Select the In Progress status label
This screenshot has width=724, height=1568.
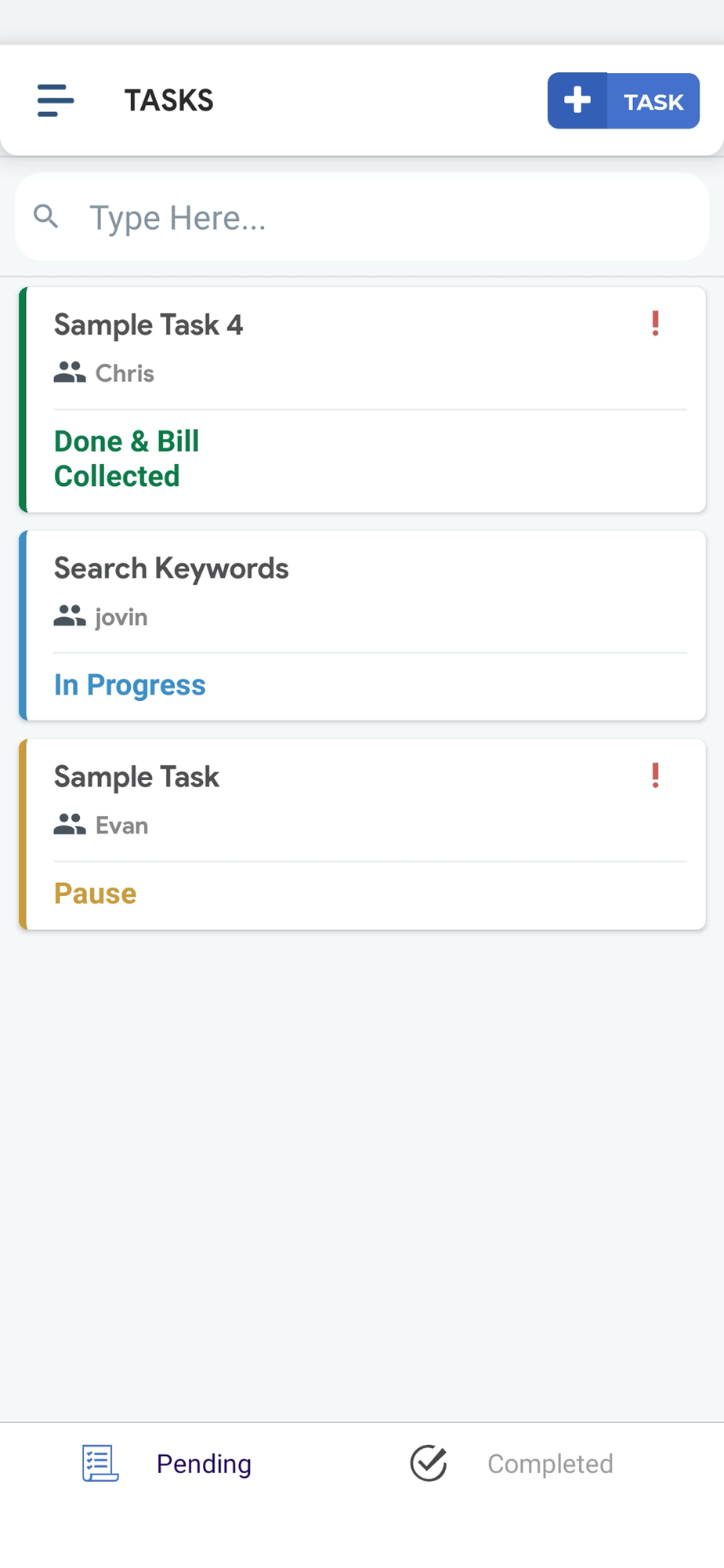click(130, 685)
